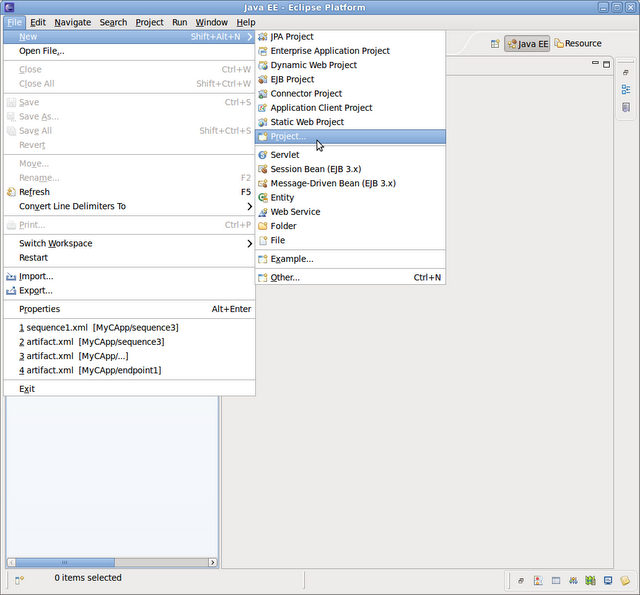Select JPA Project in New submenu
Screen dimensions: 640x595
350,37
